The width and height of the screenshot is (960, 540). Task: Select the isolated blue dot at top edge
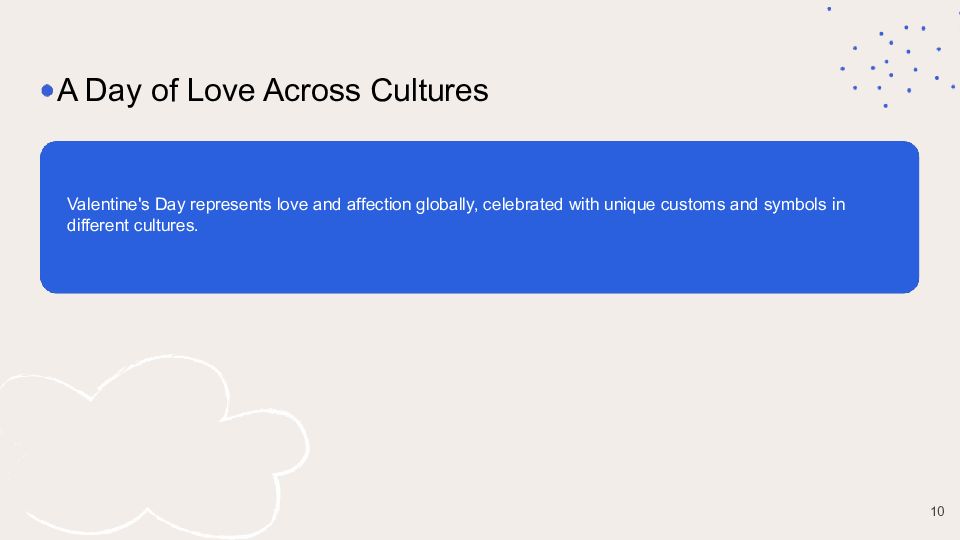[828, 8]
